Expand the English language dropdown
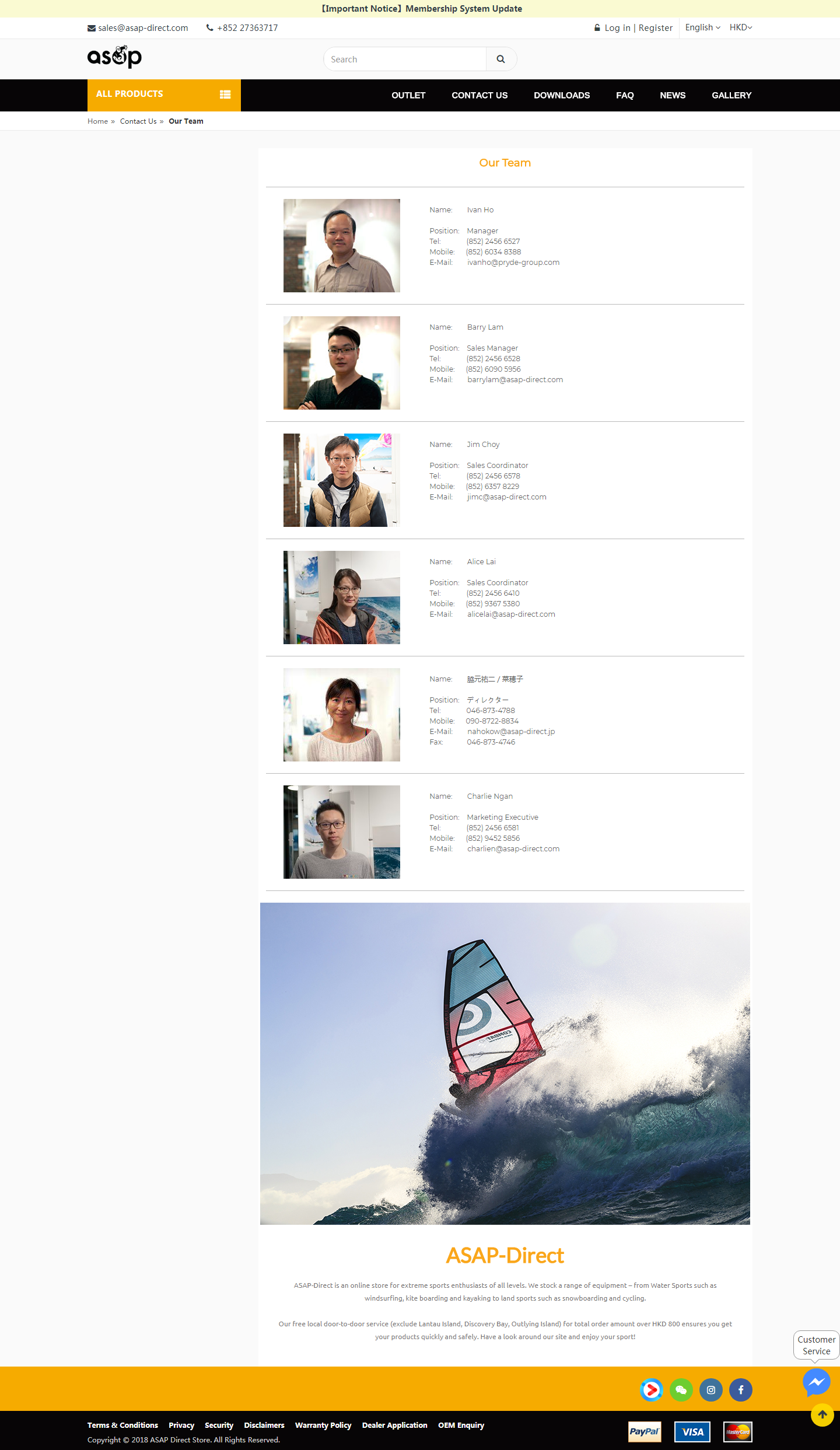Screen dimensions: 840x1450 [x=702, y=27]
